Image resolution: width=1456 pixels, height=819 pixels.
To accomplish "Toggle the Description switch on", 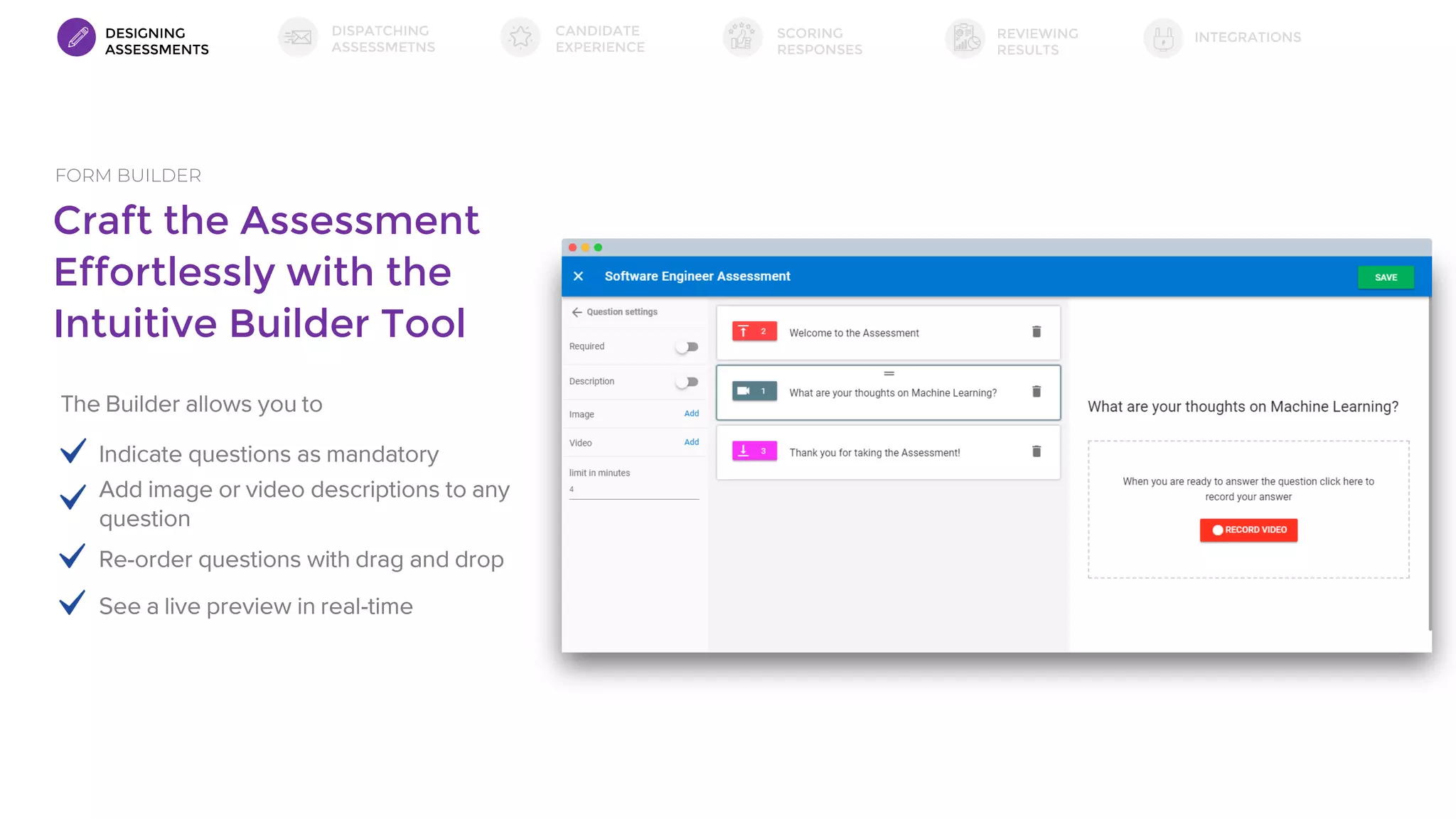I will (x=687, y=382).
